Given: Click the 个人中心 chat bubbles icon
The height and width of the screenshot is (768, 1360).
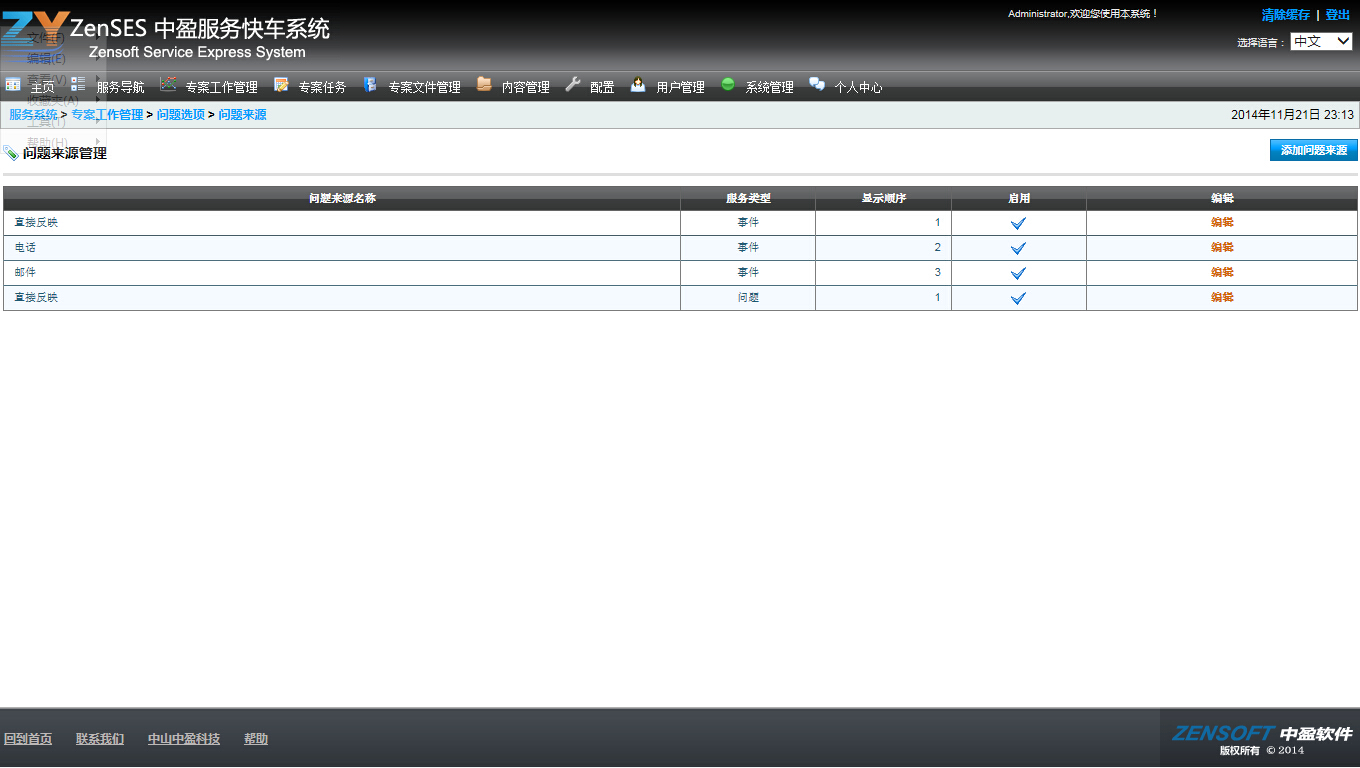Looking at the screenshot, I should pyautogui.click(x=817, y=85).
